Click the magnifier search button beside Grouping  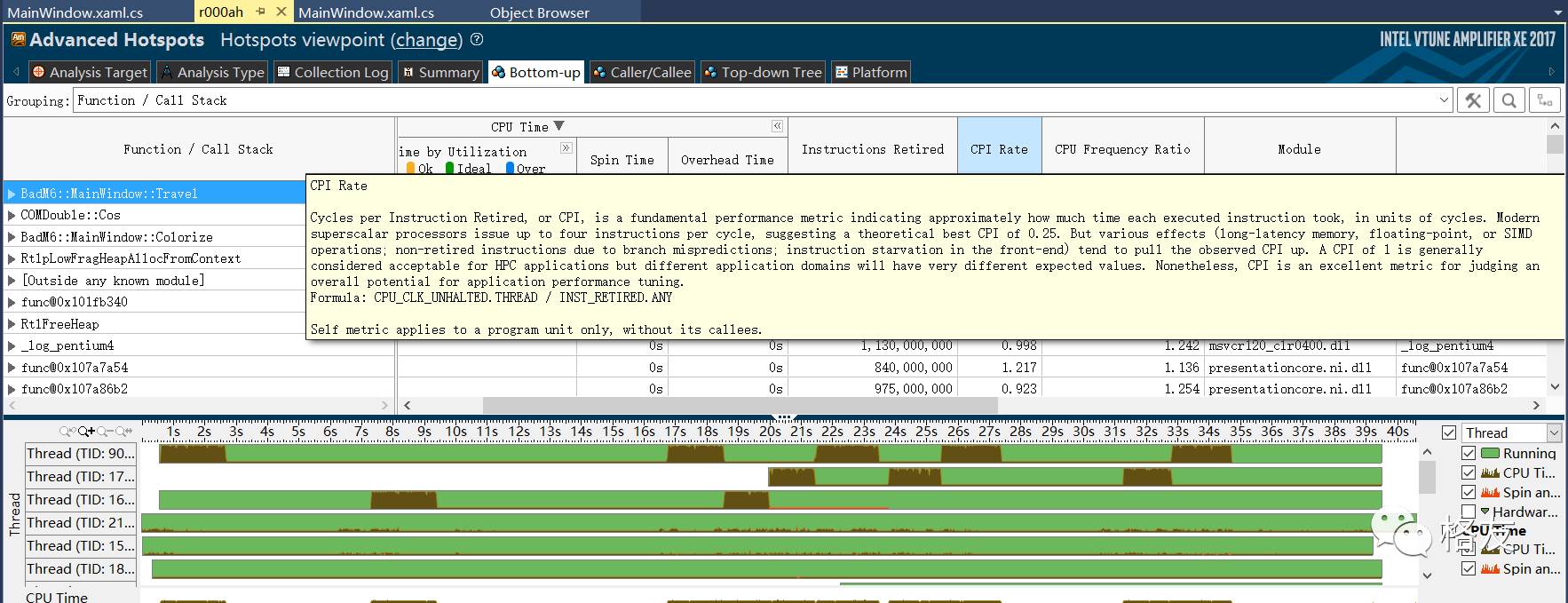tap(1509, 100)
